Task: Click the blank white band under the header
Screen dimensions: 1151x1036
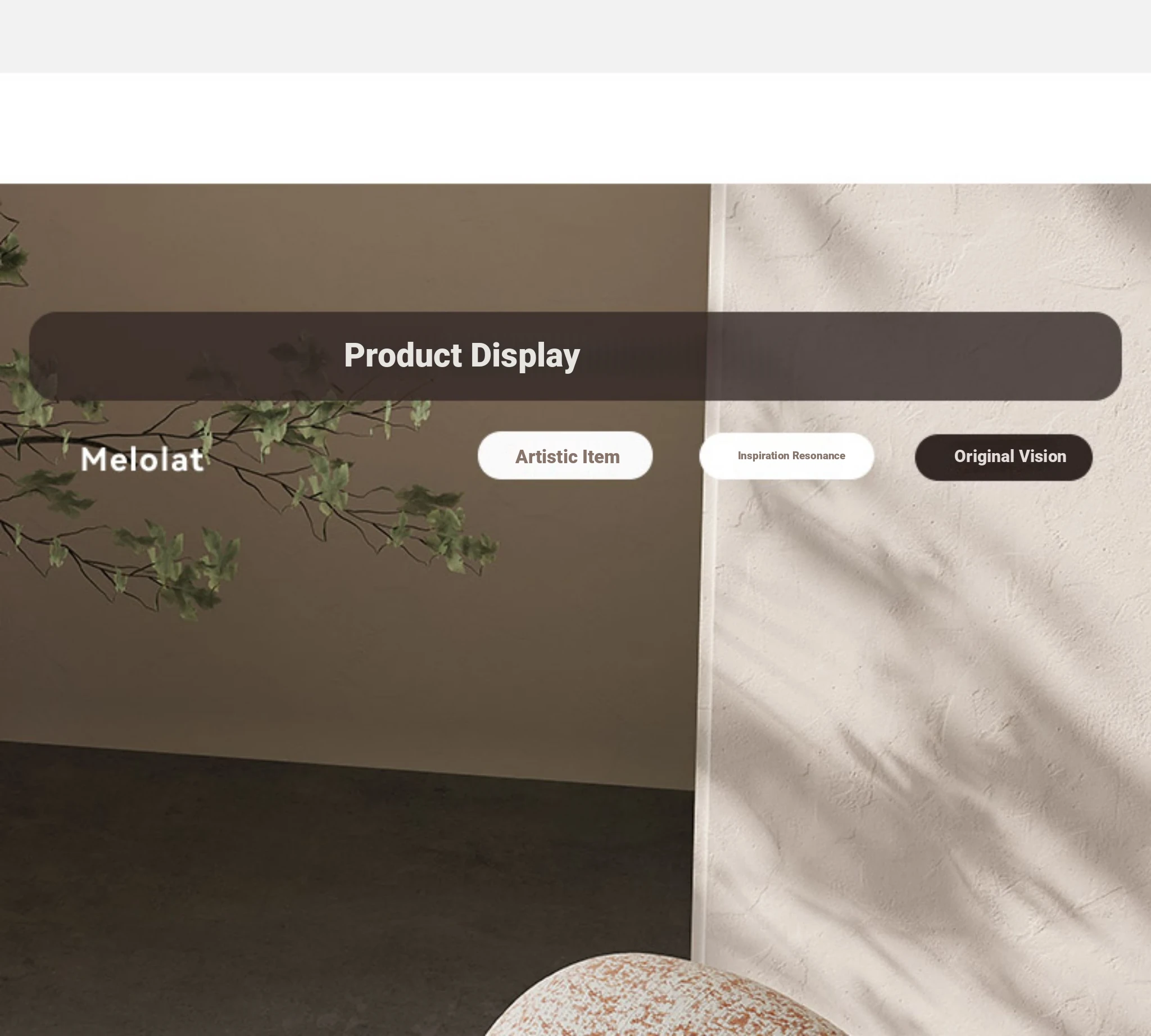Action: point(575,128)
